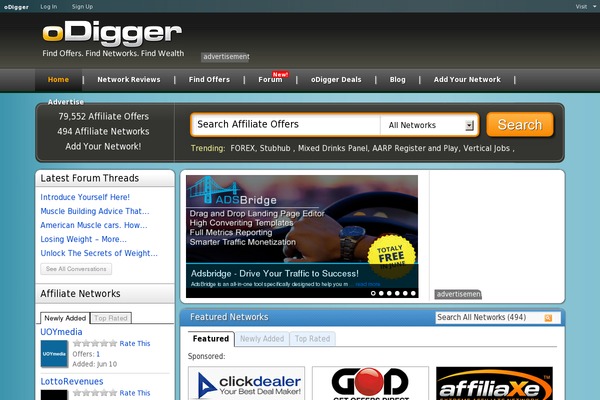Open Network Reviews in navigation bar
The image size is (600, 400).
pos(128,80)
